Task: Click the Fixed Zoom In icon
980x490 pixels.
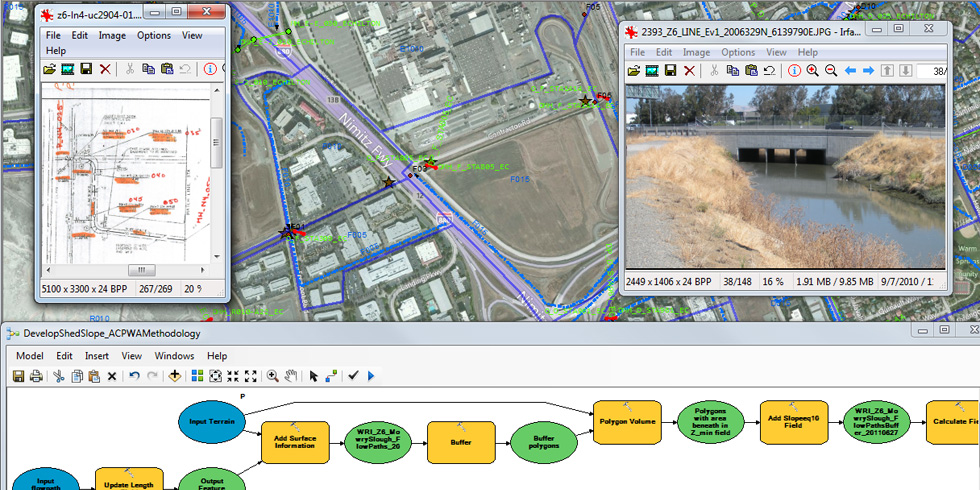Action: point(233,376)
